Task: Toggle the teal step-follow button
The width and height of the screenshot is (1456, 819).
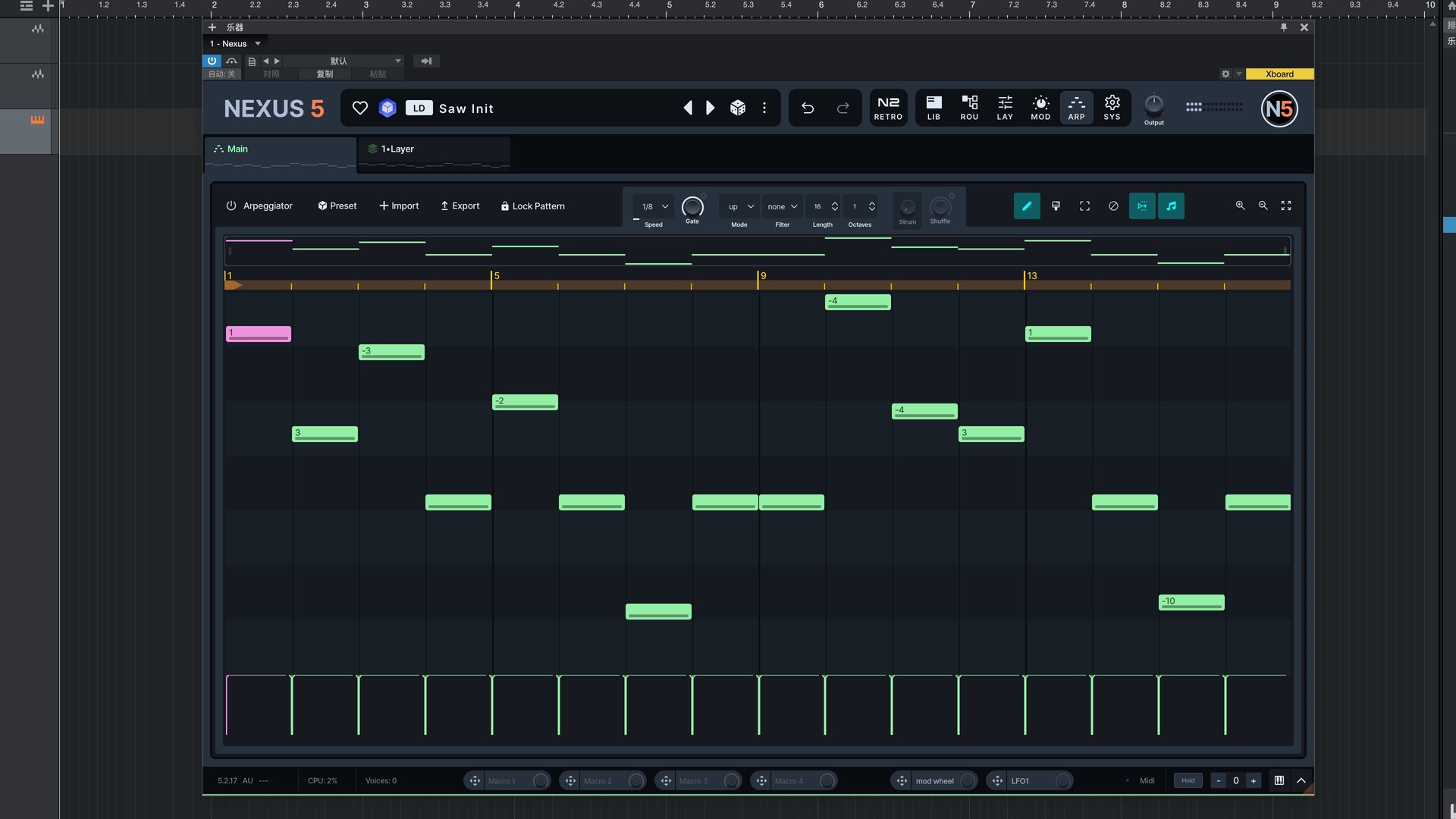Action: coord(1142,206)
